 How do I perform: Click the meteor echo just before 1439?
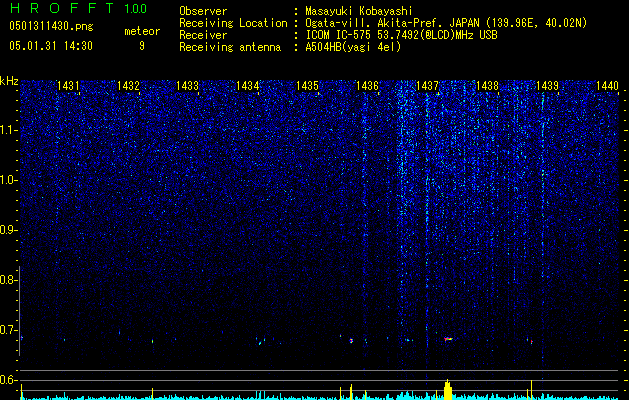point(532,341)
